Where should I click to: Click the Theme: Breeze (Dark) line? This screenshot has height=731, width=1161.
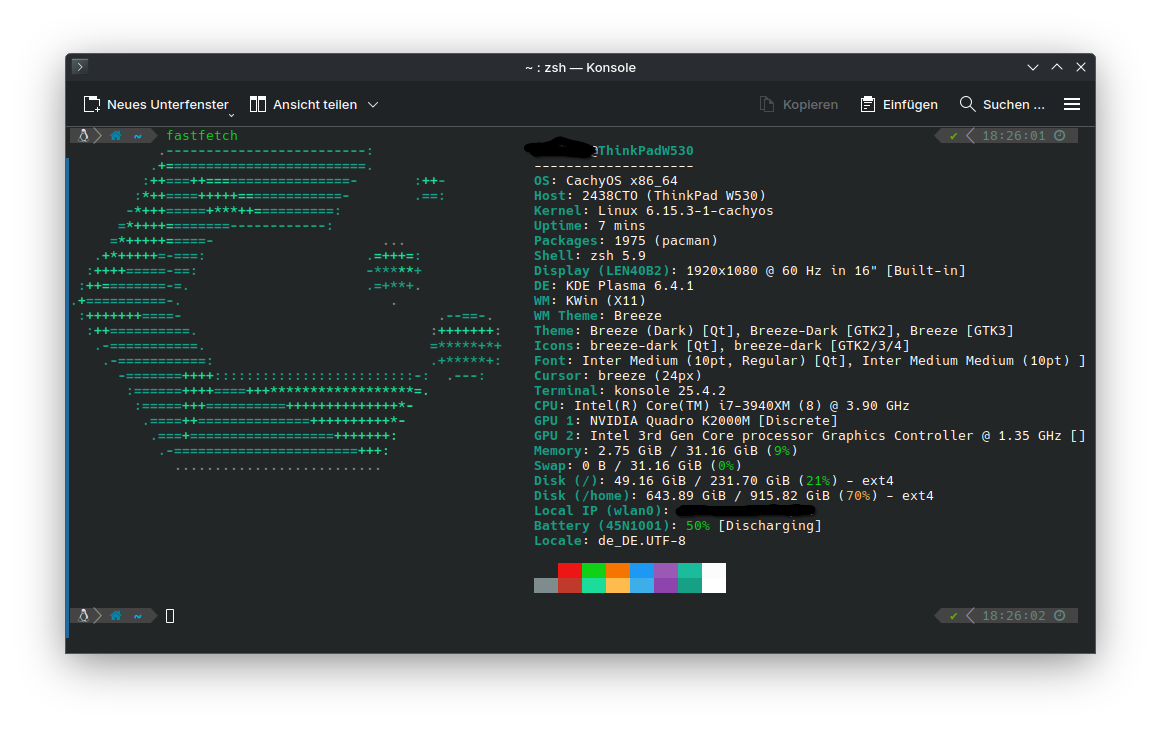774,331
